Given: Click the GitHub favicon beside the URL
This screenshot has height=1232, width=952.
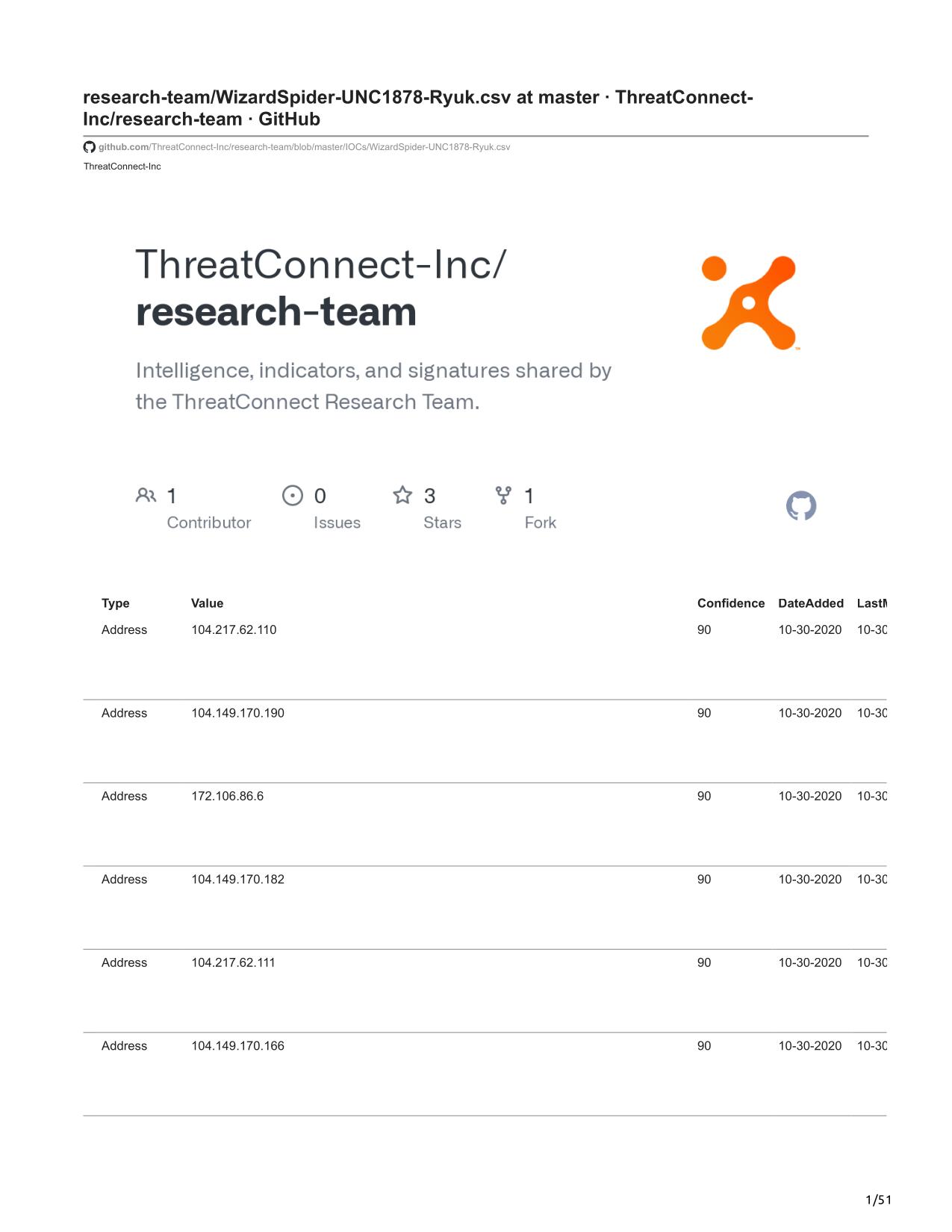Looking at the screenshot, I should [x=89, y=147].
